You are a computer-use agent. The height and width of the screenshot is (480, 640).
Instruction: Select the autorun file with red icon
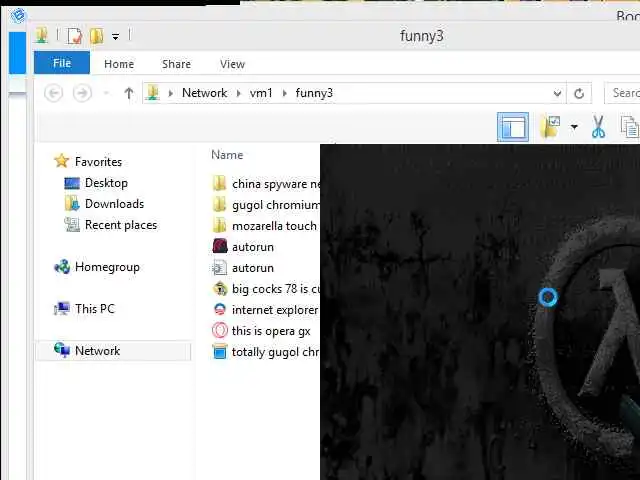click(x=243, y=247)
